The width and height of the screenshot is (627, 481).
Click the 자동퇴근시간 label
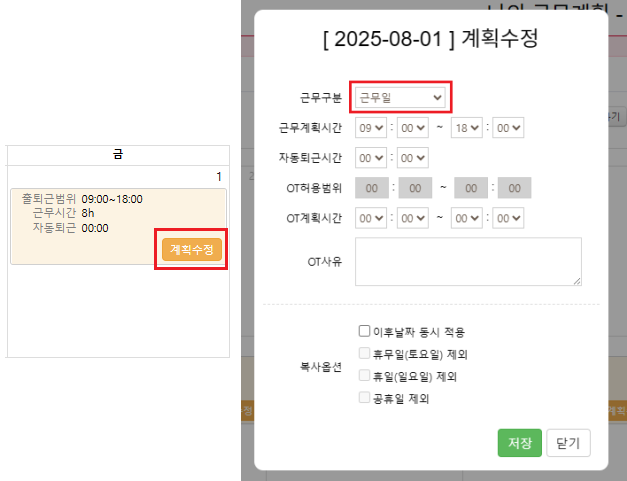(310, 158)
